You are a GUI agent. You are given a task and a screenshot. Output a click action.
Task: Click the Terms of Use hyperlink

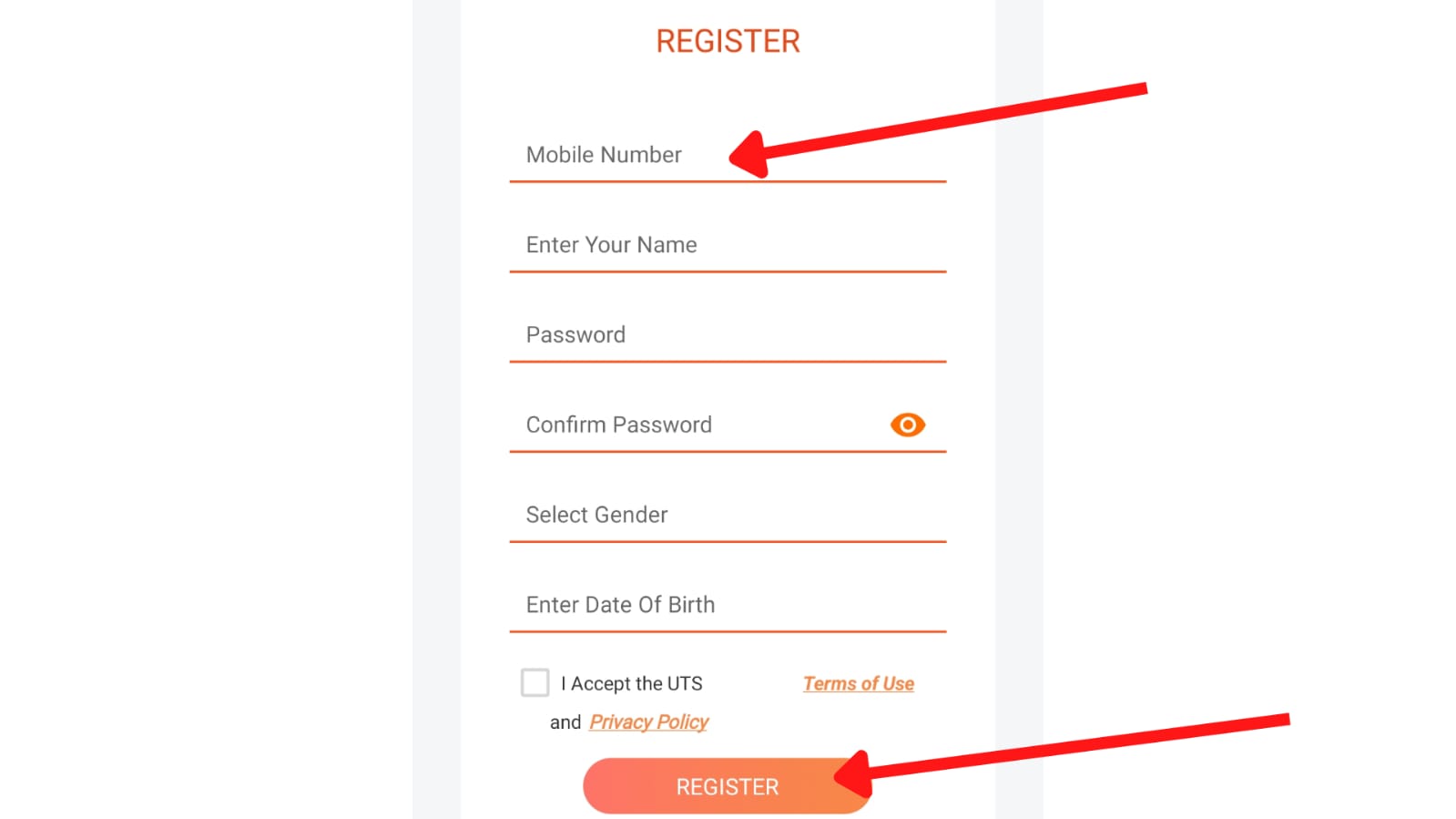[x=857, y=682]
